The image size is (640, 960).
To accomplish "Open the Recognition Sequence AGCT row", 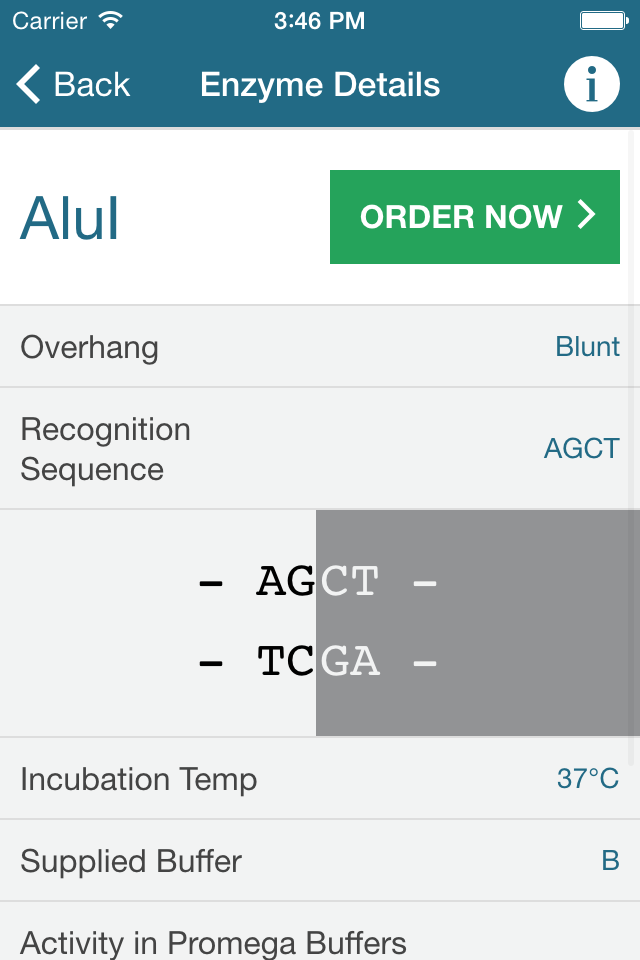I will tap(320, 448).
